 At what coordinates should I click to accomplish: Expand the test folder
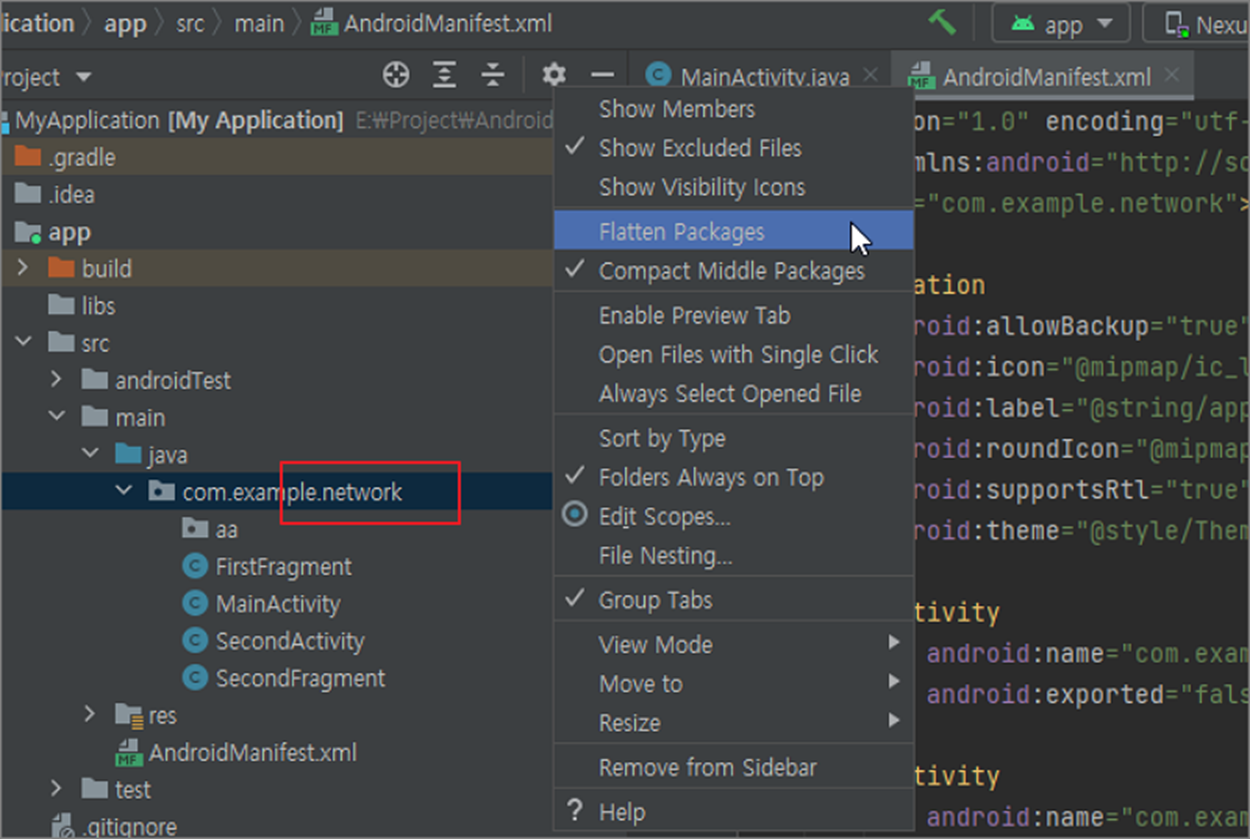(57, 789)
